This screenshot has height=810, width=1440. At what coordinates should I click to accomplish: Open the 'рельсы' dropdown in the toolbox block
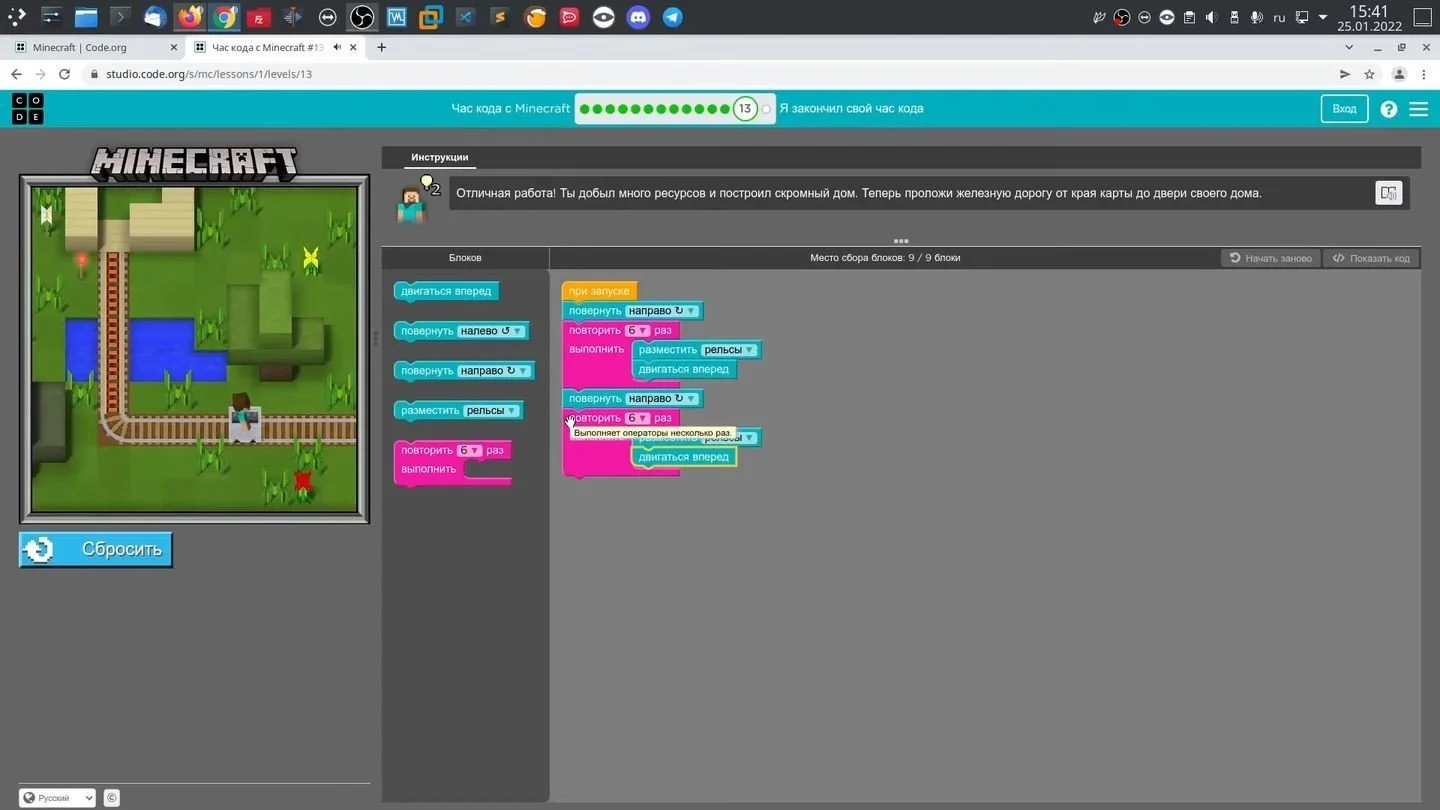[x=492, y=411]
